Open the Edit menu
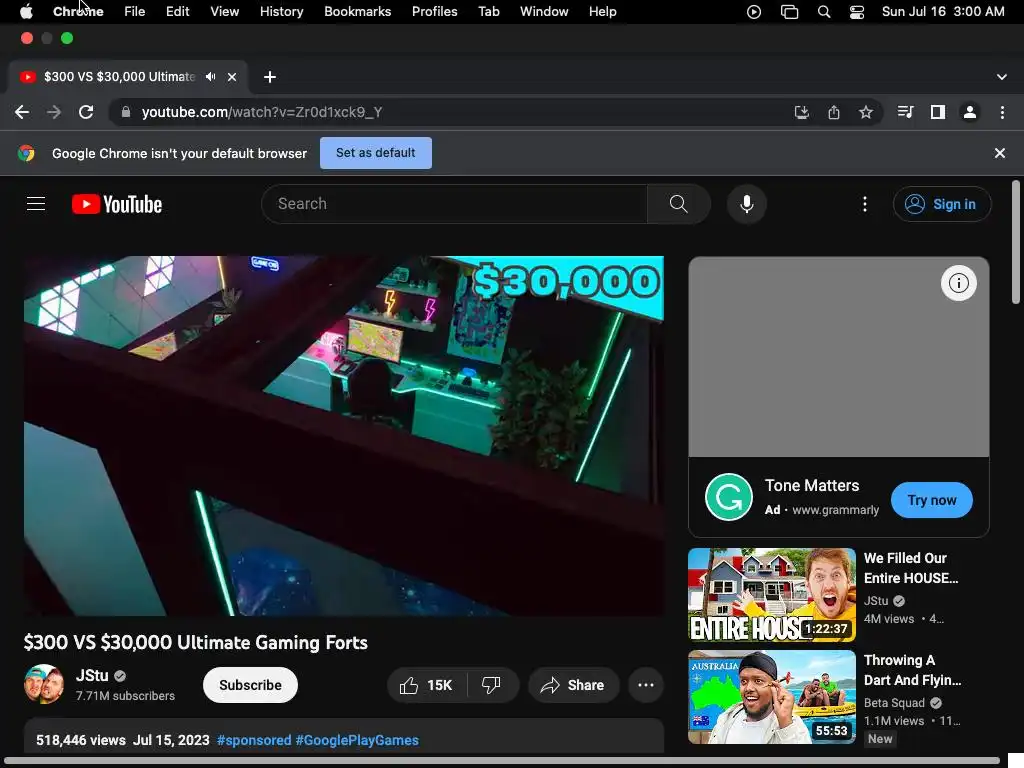Viewport: 1024px width, 768px height. pyautogui.click(x=177, y=12)
